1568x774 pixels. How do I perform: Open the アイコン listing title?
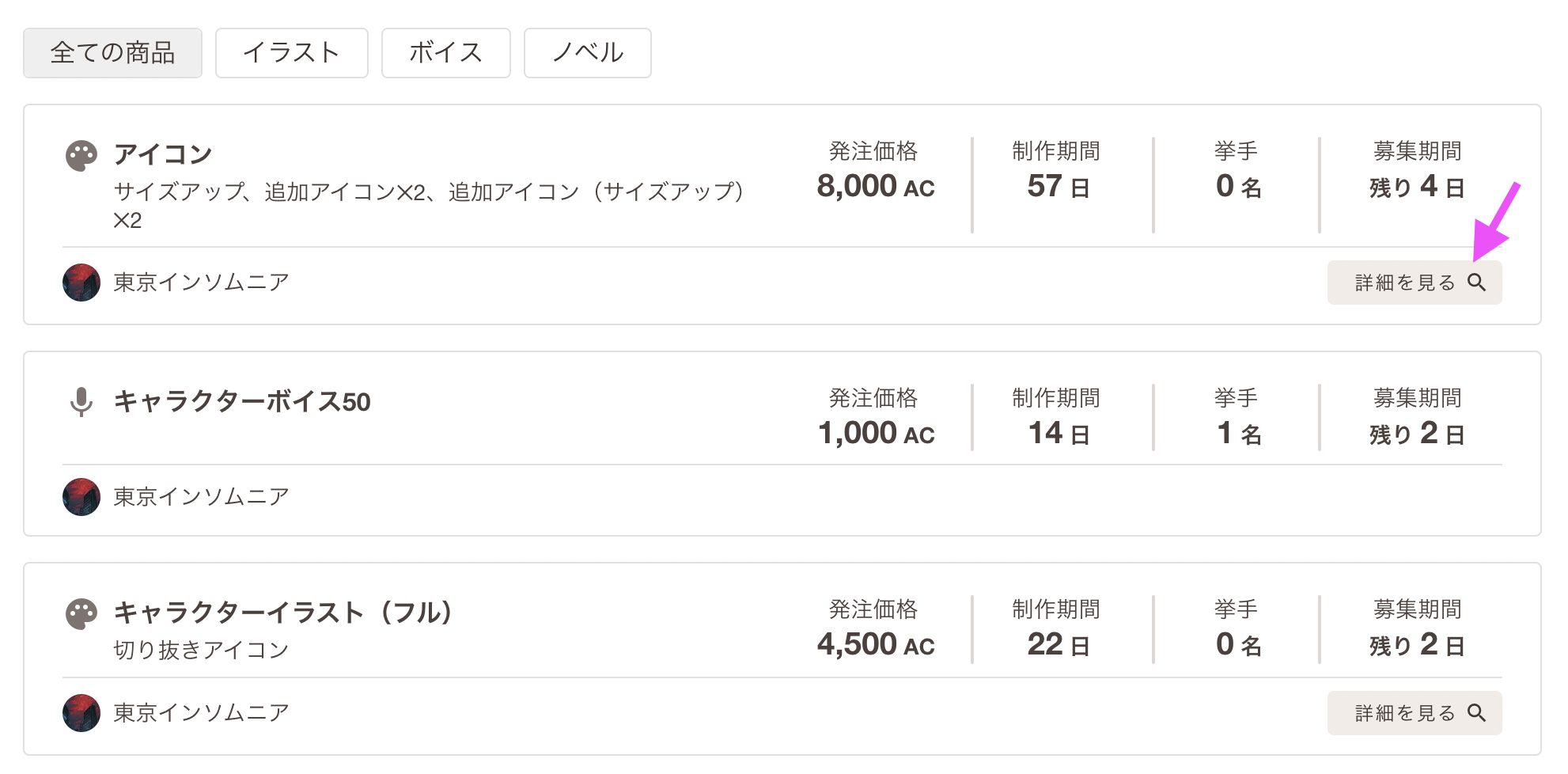163,154
